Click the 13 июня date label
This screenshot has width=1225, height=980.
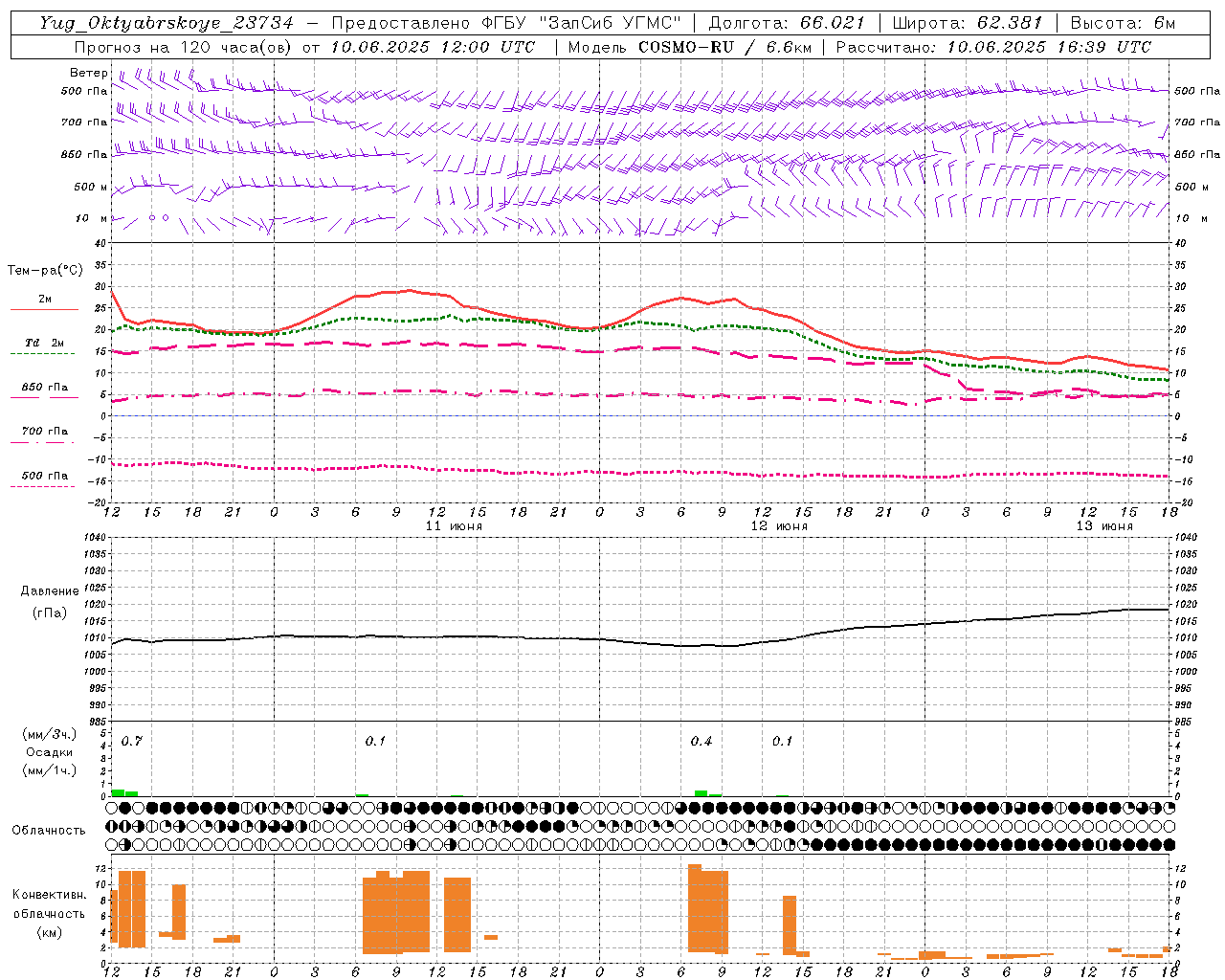(1104, 526)
